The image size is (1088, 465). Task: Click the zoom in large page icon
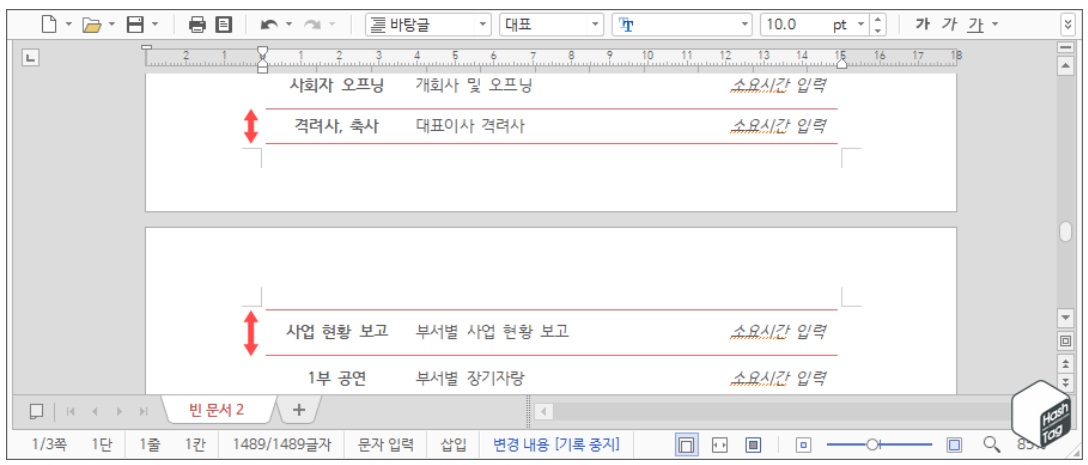(x=954, y=445)
